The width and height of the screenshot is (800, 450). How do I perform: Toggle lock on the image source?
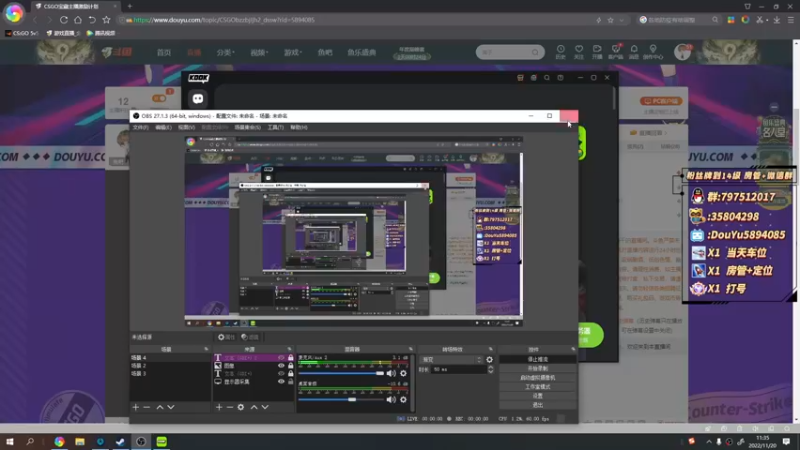coord(291,366)
